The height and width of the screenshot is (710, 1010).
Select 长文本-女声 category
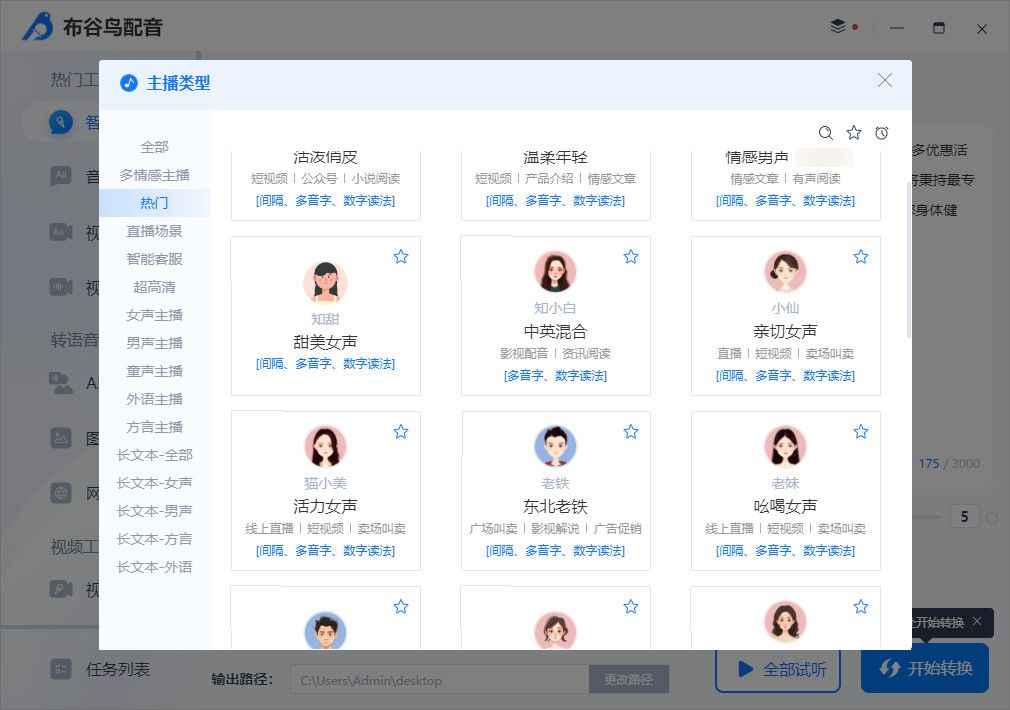(155, 483)
